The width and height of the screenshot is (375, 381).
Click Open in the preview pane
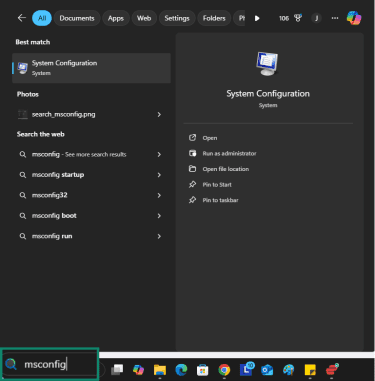point(210,138)
